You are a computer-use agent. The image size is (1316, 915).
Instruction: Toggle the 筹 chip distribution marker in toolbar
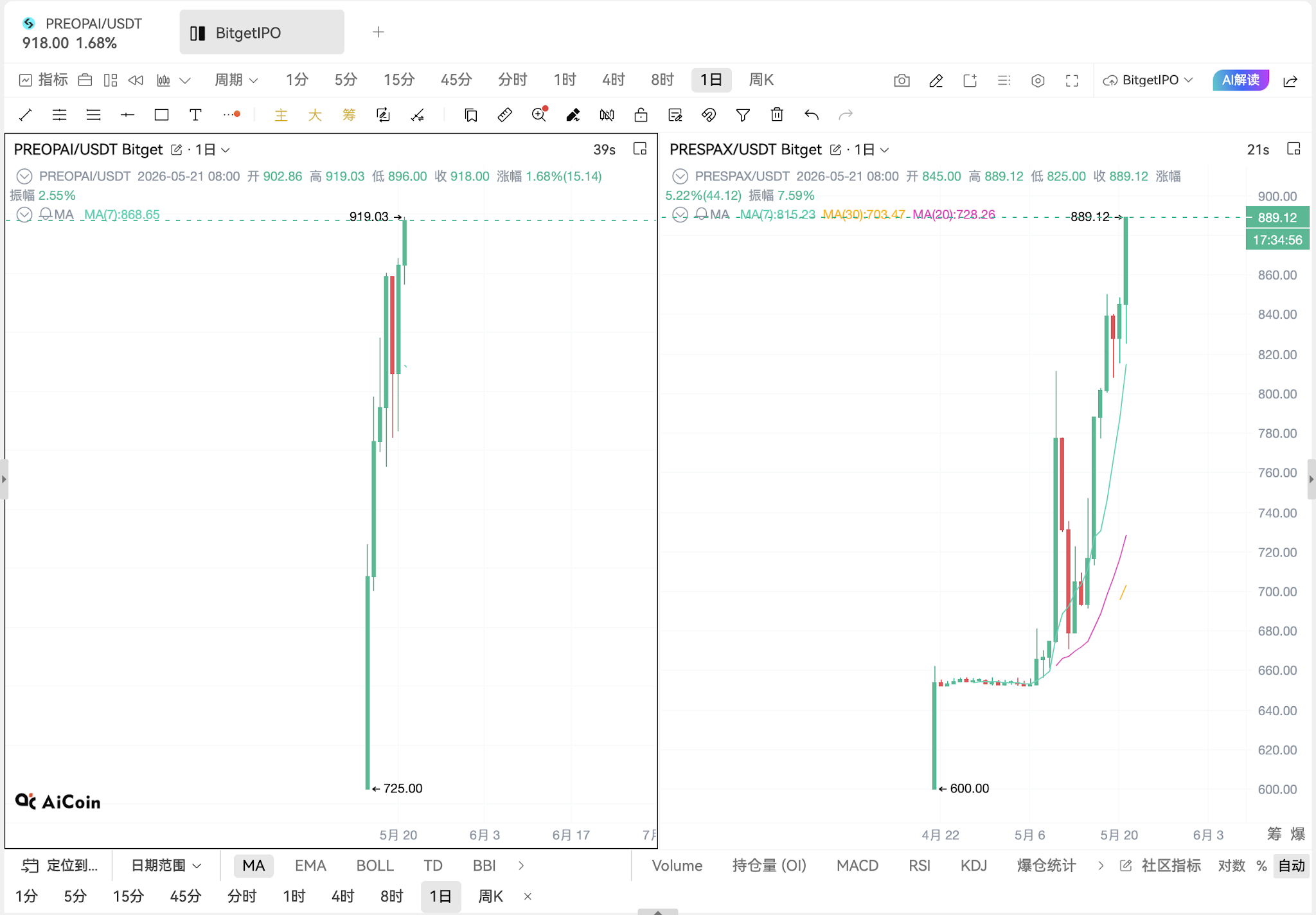tap(349, 115)
